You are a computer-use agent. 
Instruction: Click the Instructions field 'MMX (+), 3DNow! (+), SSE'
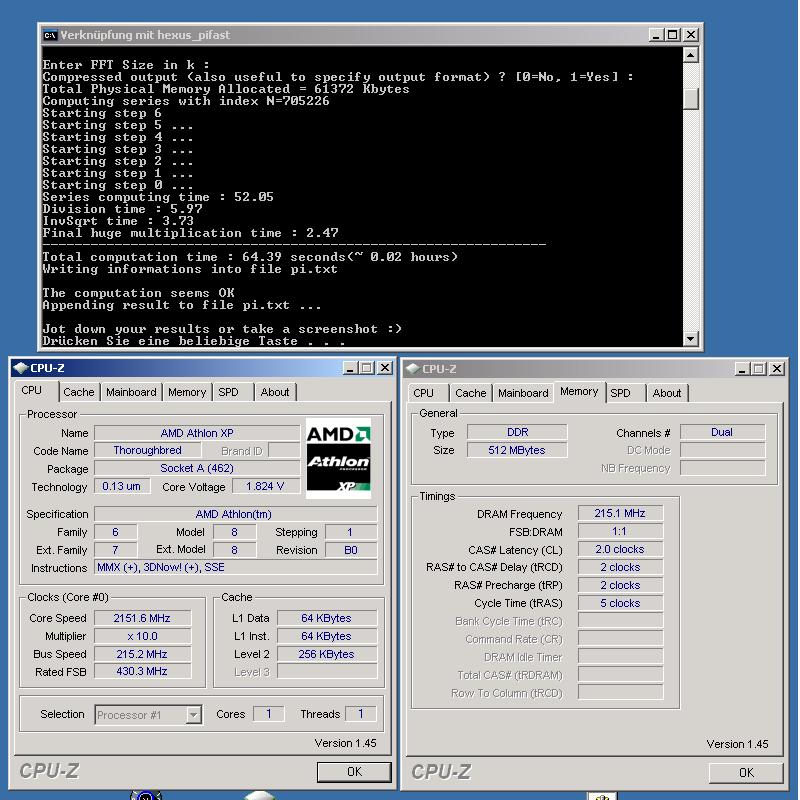[x=235, y=567]
